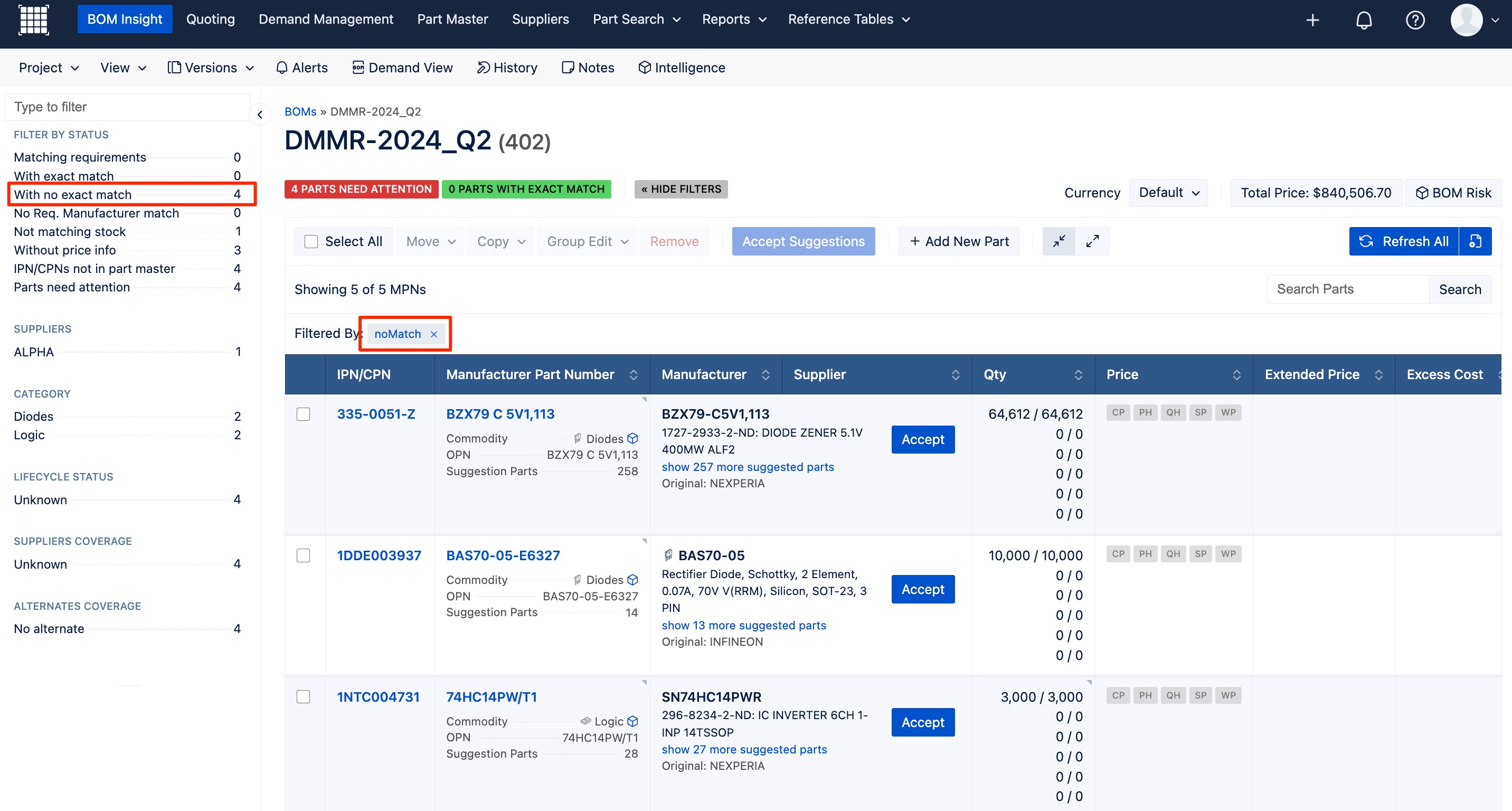Open the Group Edit dropdown
Screen dimensions: 1512x811
588,242
